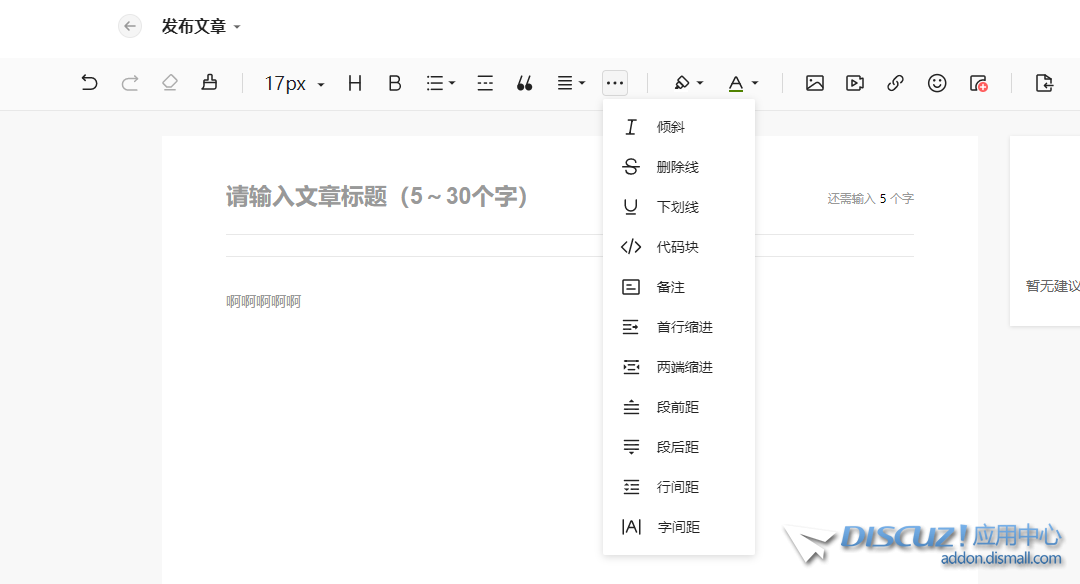Apply blockquote with the quote icon
This screenshot has height=584, width=1080.
(x=524, y=84)
